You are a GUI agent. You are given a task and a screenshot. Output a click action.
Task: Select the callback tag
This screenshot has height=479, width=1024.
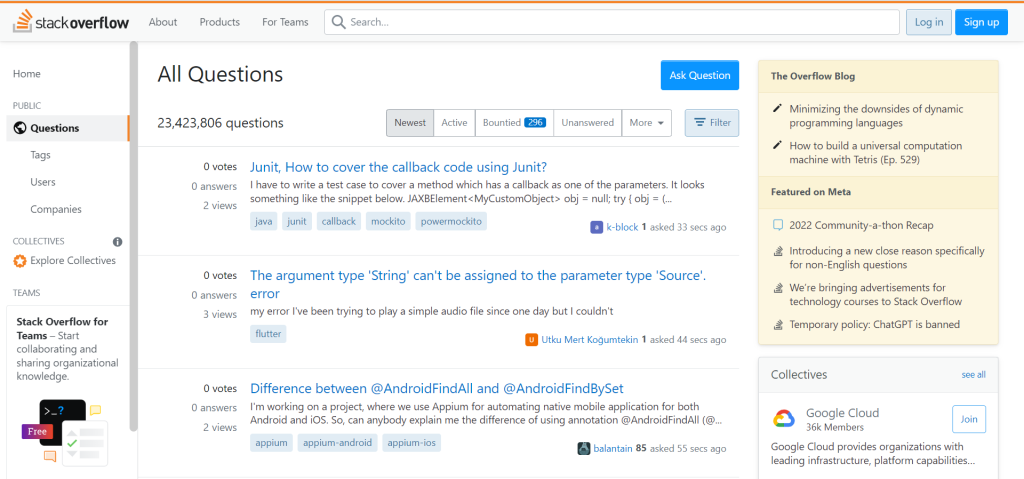click(x=339, y=222)
